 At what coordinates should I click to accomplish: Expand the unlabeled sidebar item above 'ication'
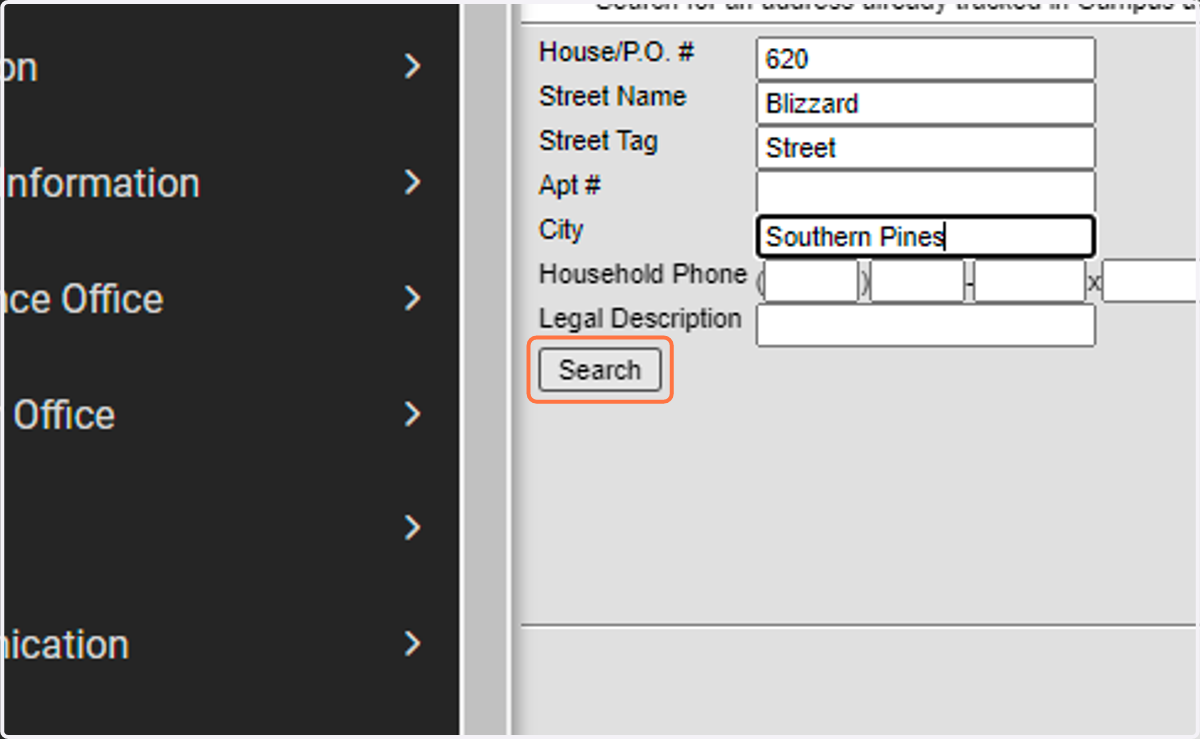(412, 528)
